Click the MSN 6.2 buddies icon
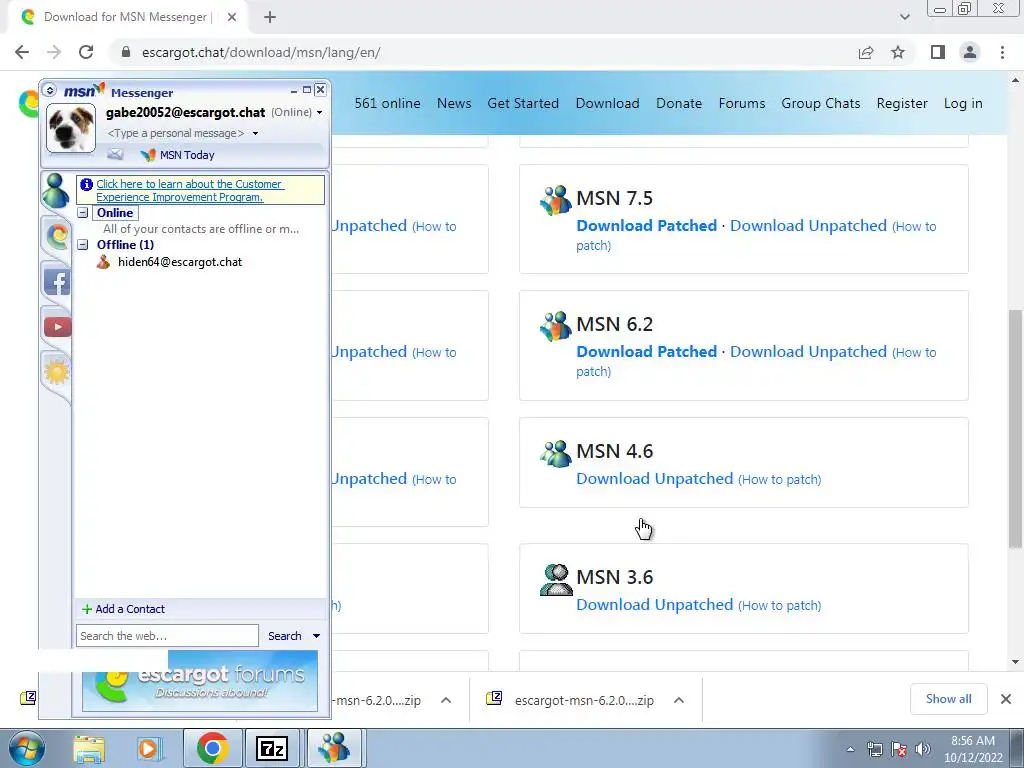Viewport: 1024px width, 768px height. [556, 326]
